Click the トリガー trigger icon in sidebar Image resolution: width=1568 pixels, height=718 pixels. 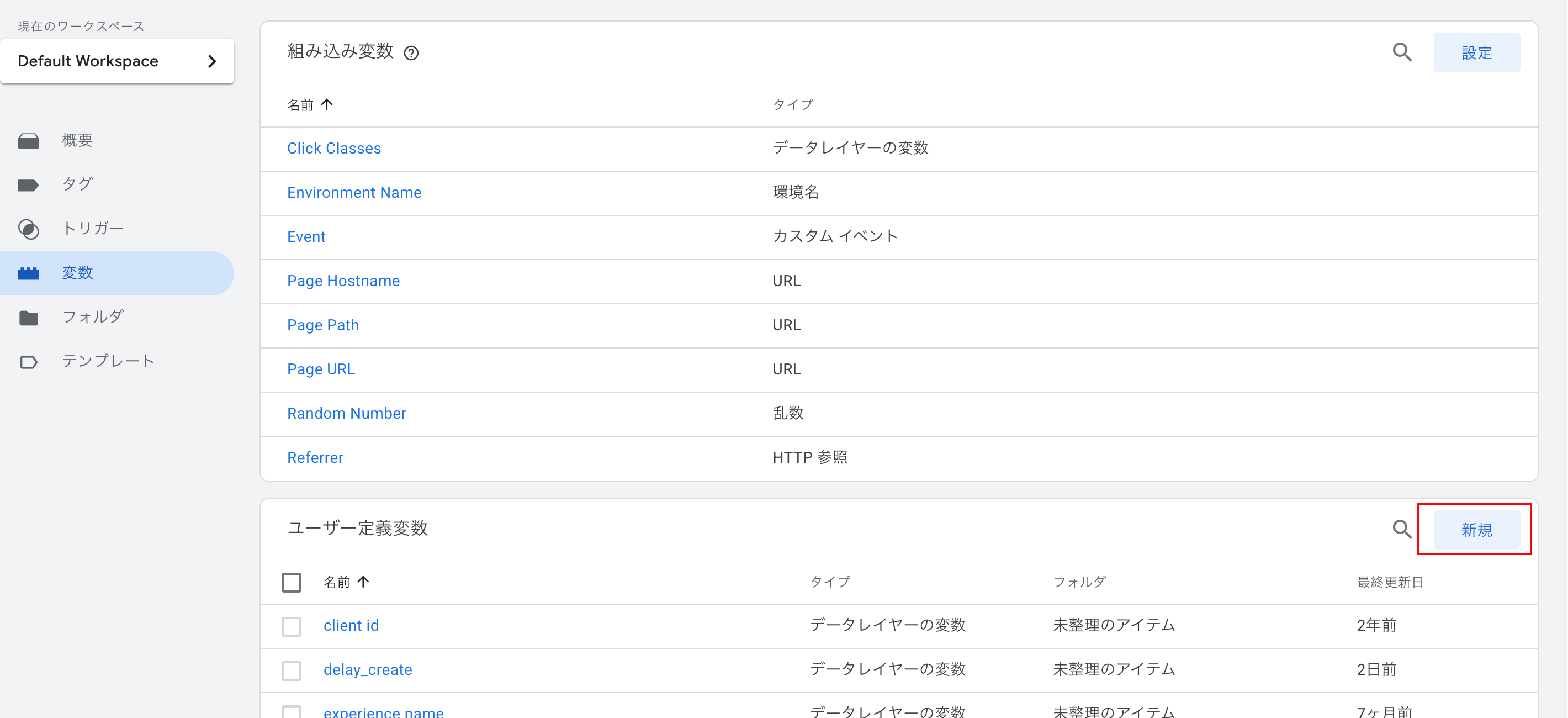pyautogui.click(x=29, y=229)
